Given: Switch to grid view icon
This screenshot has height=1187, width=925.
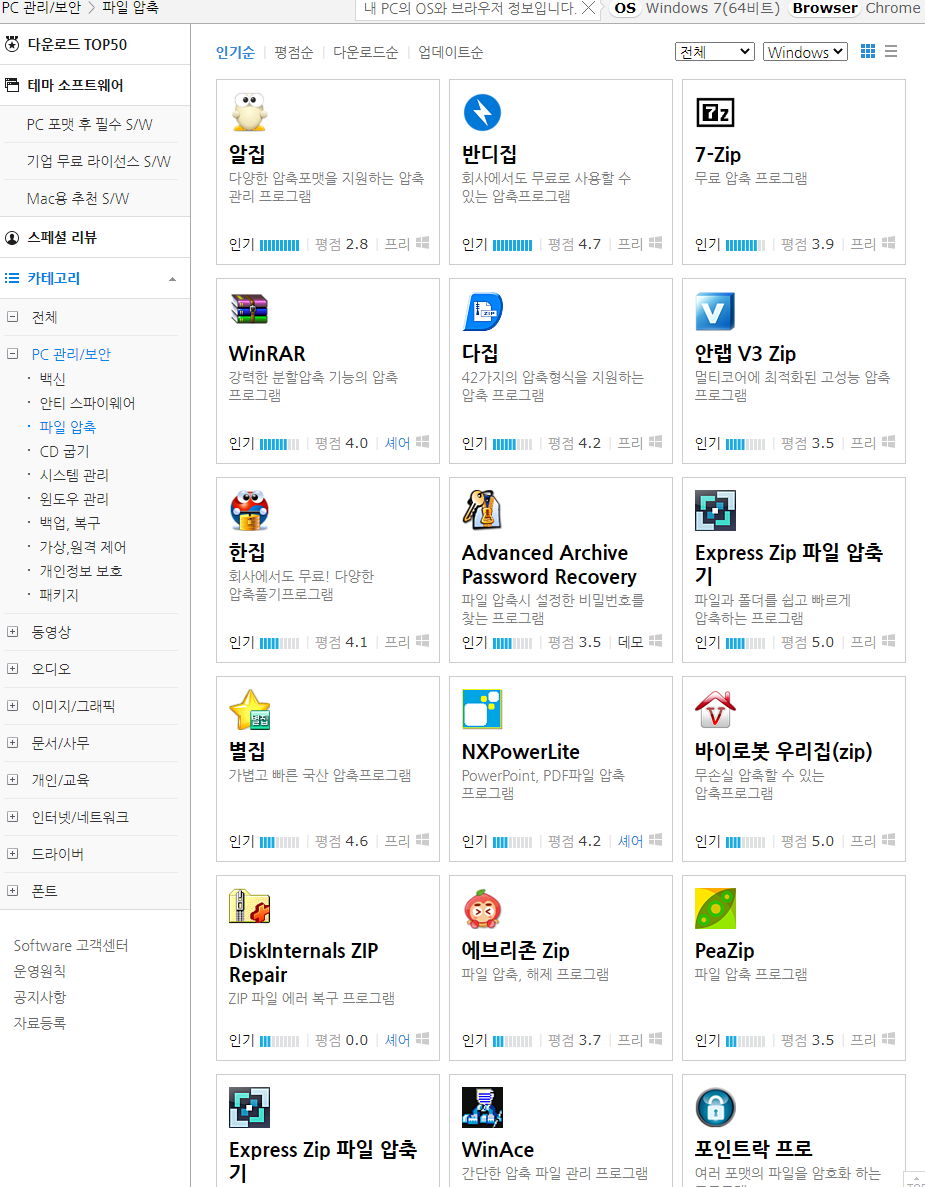Looking at the screenshot, I should click(x=867, y=51).
